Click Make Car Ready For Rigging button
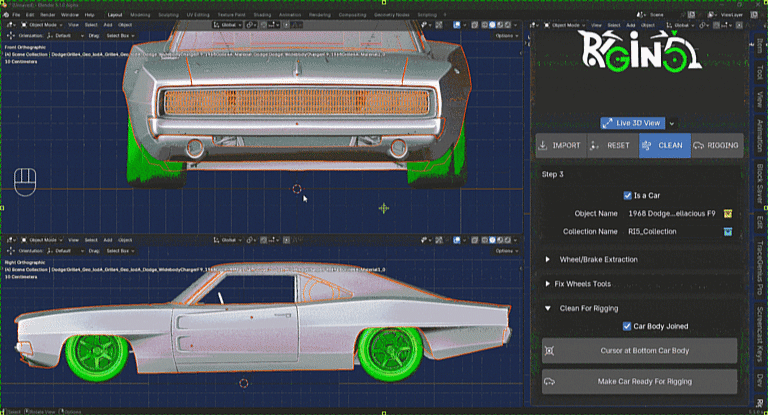Image resolution: width=768 pixels, height=415 pixels. [639, 381]
